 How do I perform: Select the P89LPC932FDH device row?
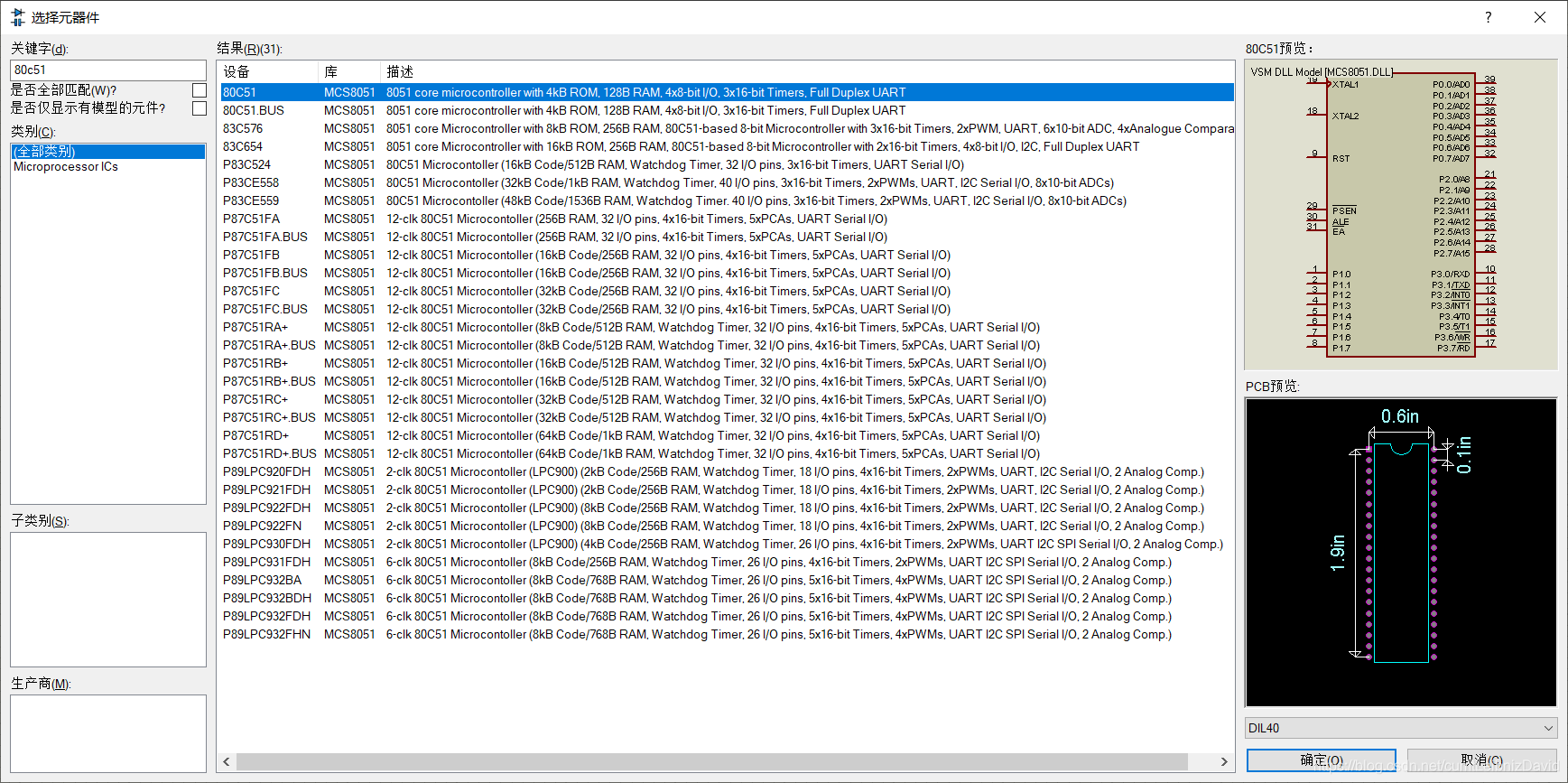(x=727, y=616)
